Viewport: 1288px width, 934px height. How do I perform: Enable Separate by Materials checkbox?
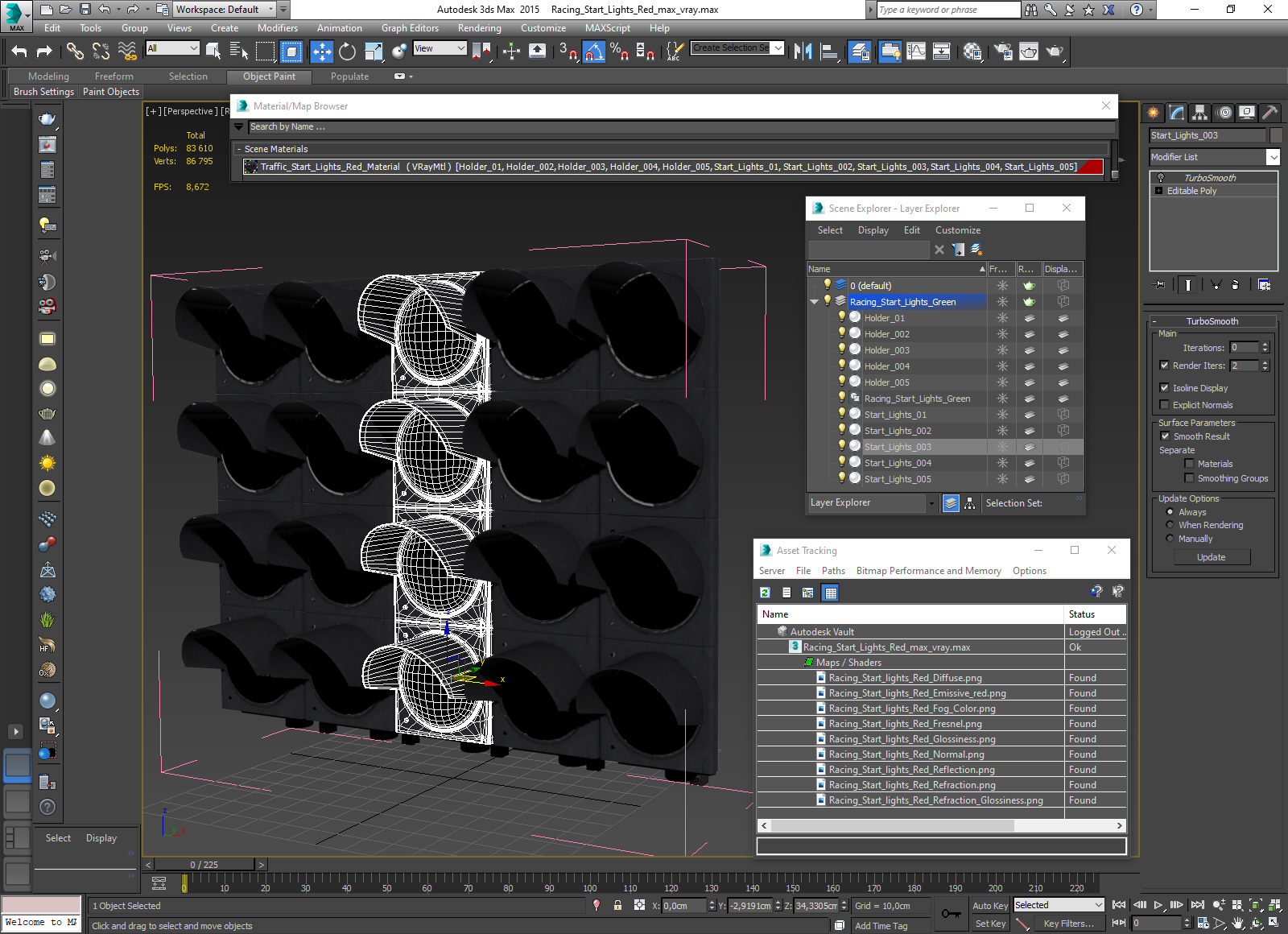(x=1189, y=463)
